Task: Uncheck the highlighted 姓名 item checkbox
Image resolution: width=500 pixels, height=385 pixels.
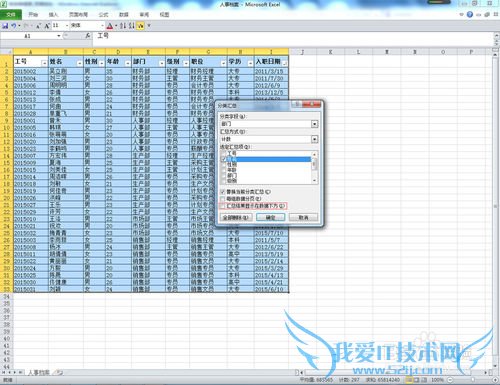Action: coord(224,159)
